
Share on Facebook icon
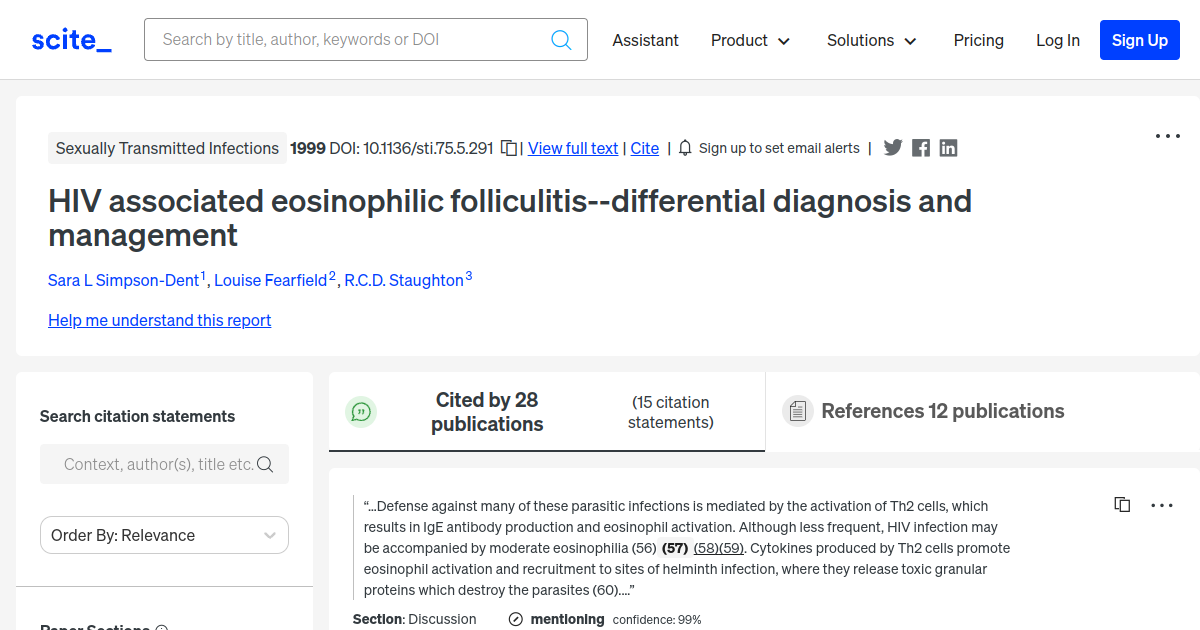(921, 148)
